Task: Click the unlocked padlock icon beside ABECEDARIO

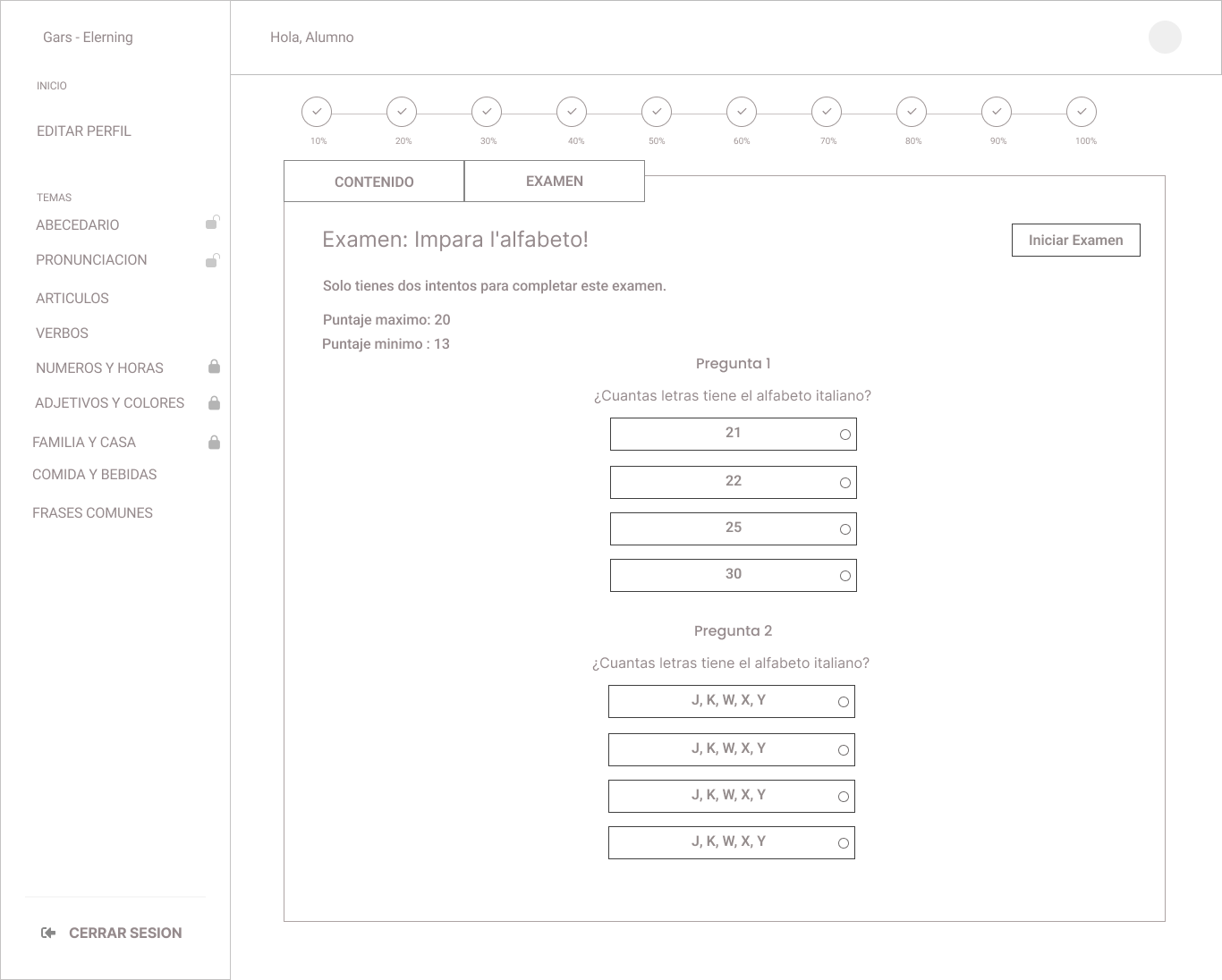Action: (x=213, y=223)
